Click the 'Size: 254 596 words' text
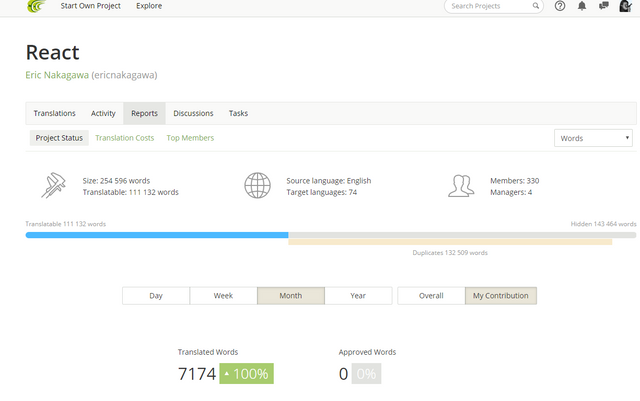 [x=116, y=180]
